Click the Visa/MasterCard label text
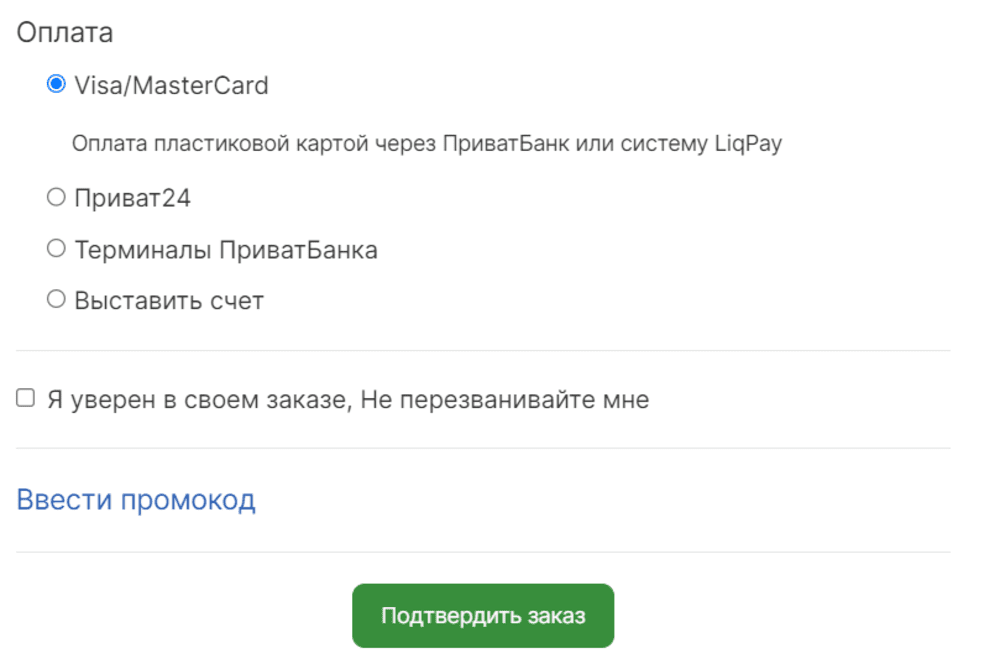Viewport: 1000px width, 664px height. point(170,85)
